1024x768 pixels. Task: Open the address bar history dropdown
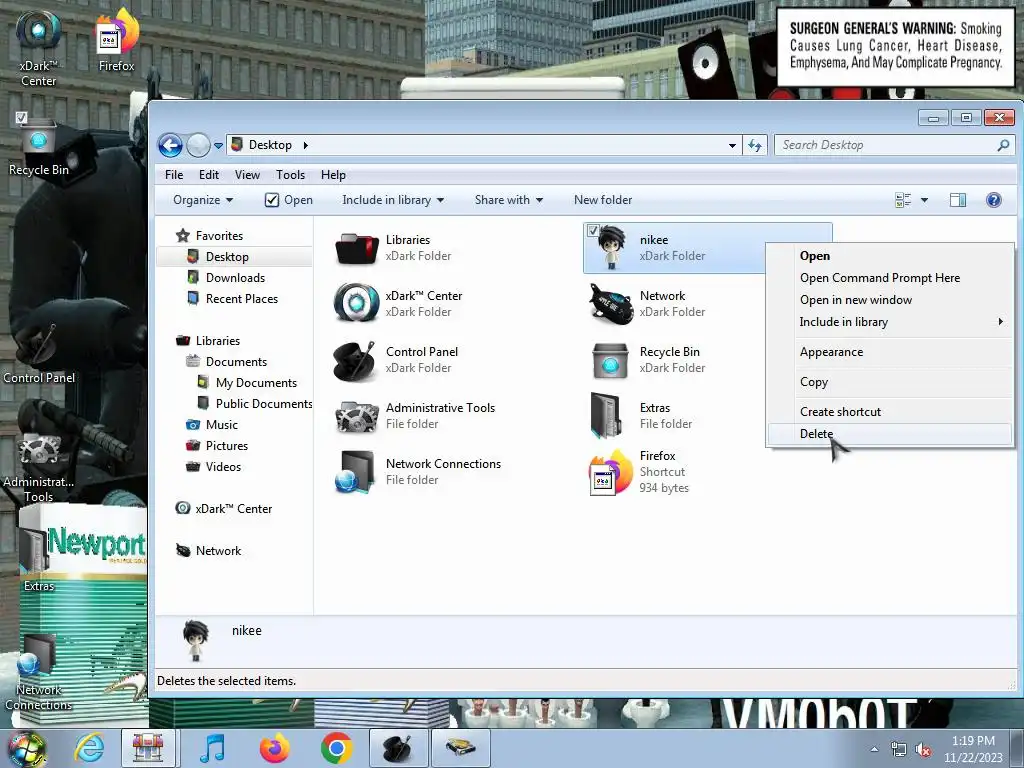click(x=732, y=146)
